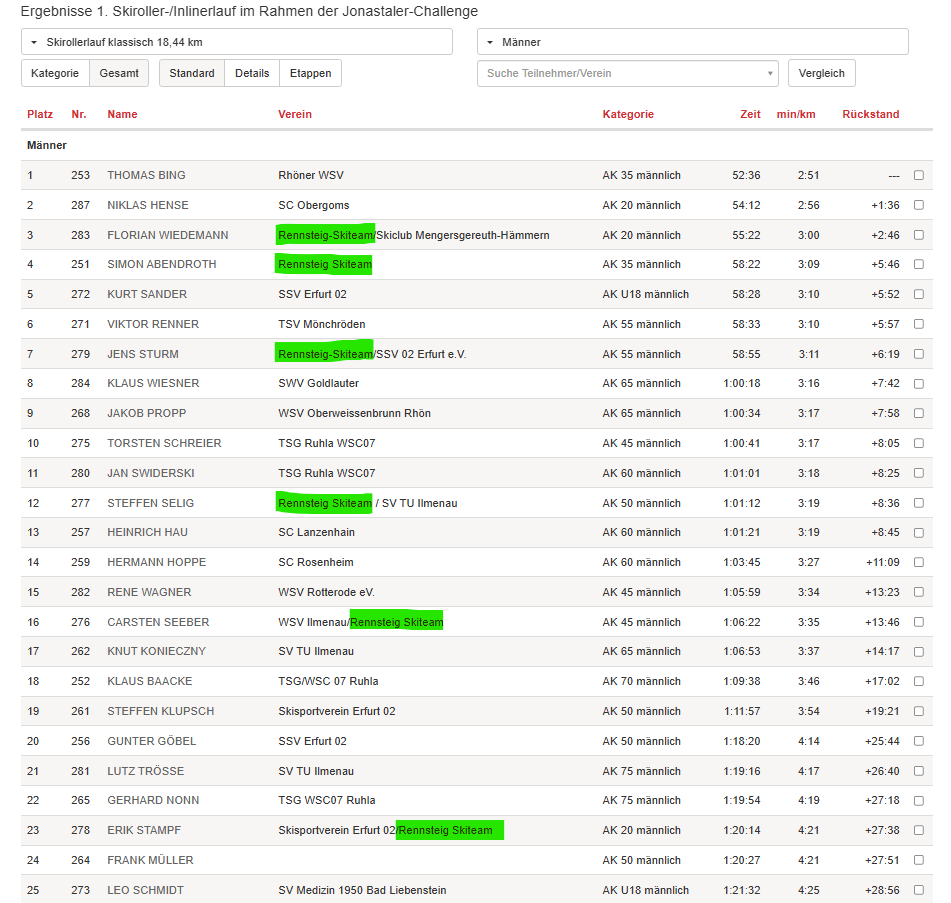The width and height of the screenshot is (951, 903).
Task: Click the Verein column header
Action: pos(295,114)
